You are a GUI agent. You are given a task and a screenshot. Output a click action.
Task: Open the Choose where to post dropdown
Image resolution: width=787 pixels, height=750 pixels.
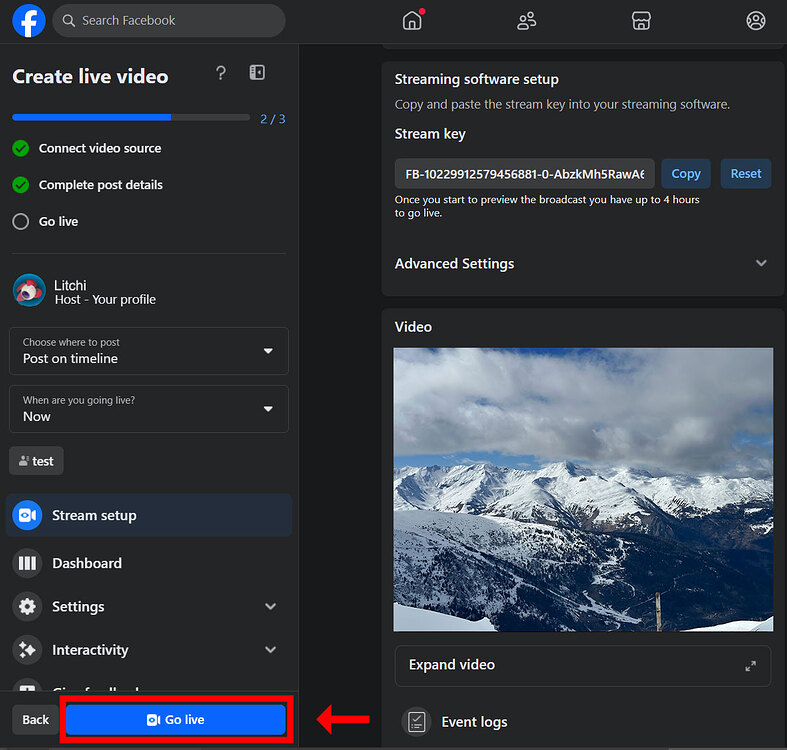coord(149,351)
